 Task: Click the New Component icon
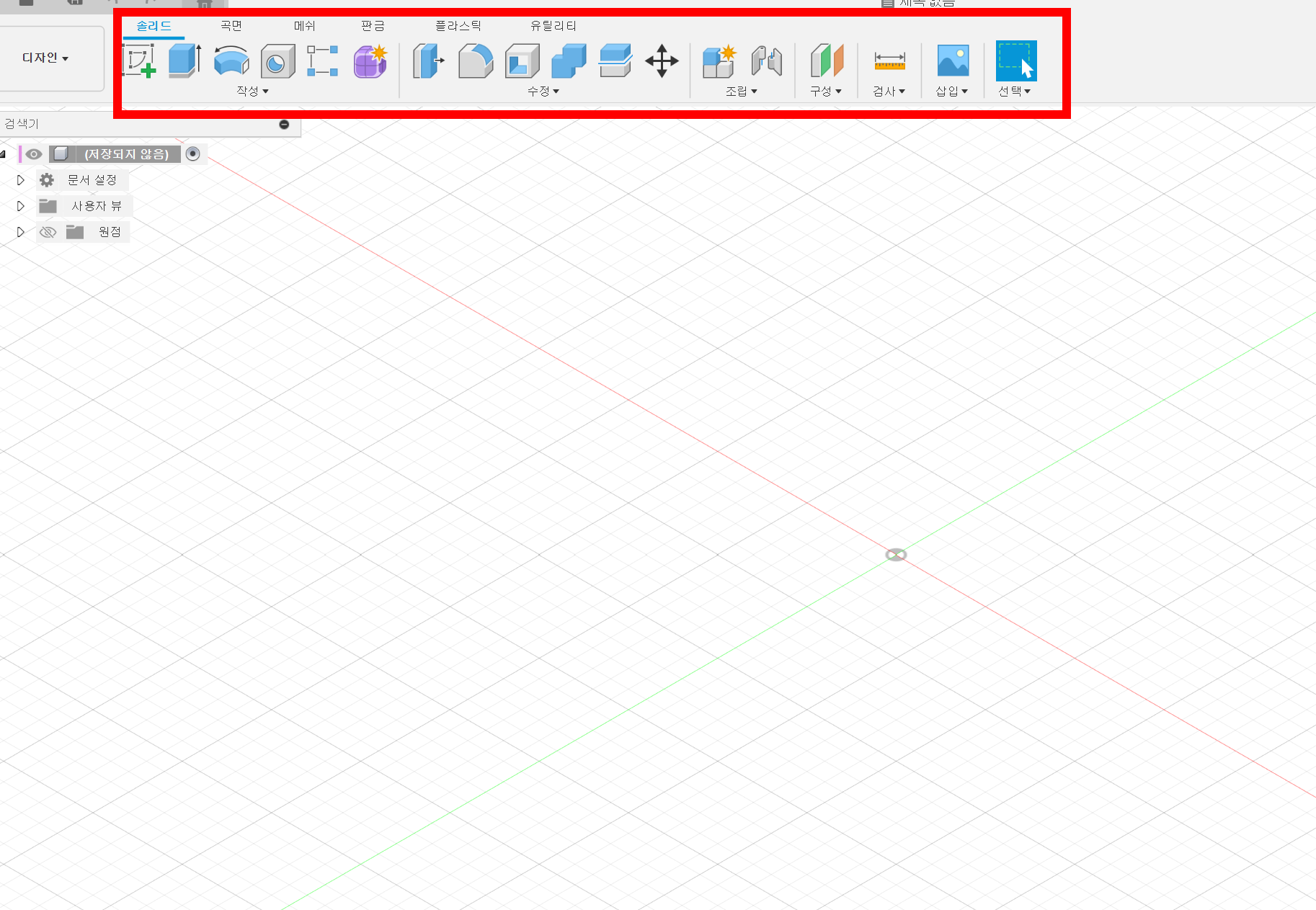click(x=719, y=61)
